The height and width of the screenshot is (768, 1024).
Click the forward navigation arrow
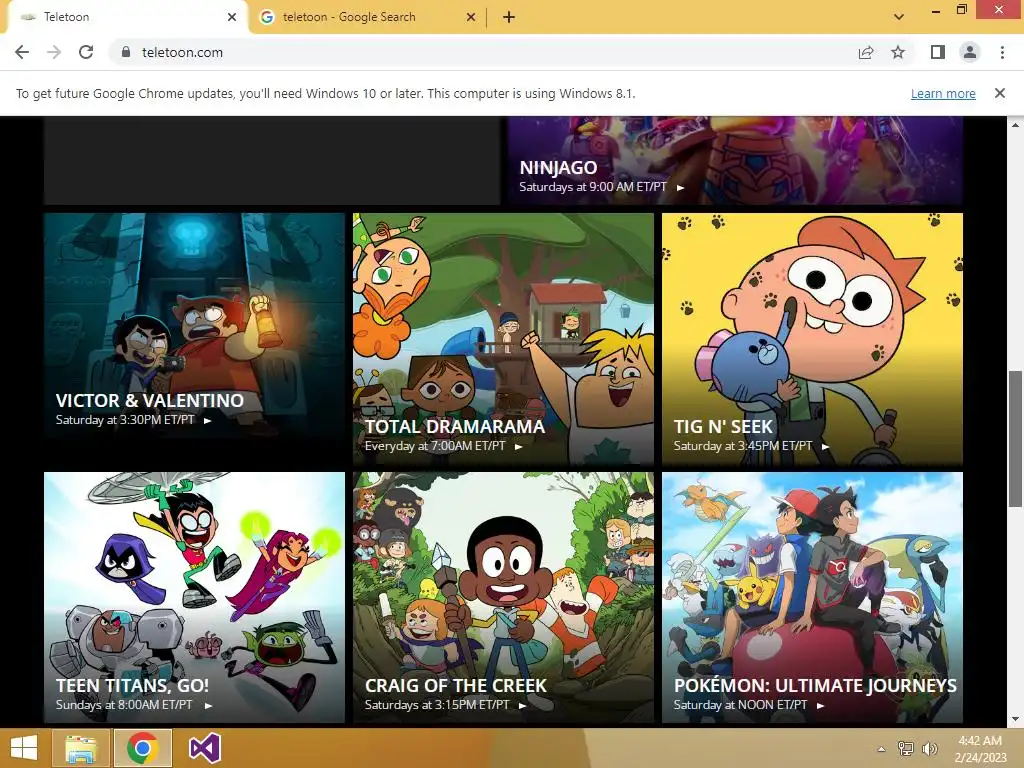pyautogui.click(x=54, y=52)
